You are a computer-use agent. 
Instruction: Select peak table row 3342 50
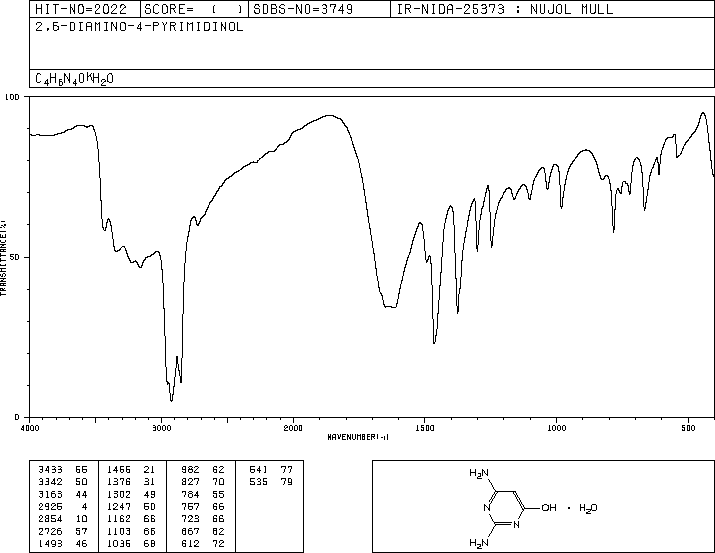(x=62, y=481)
